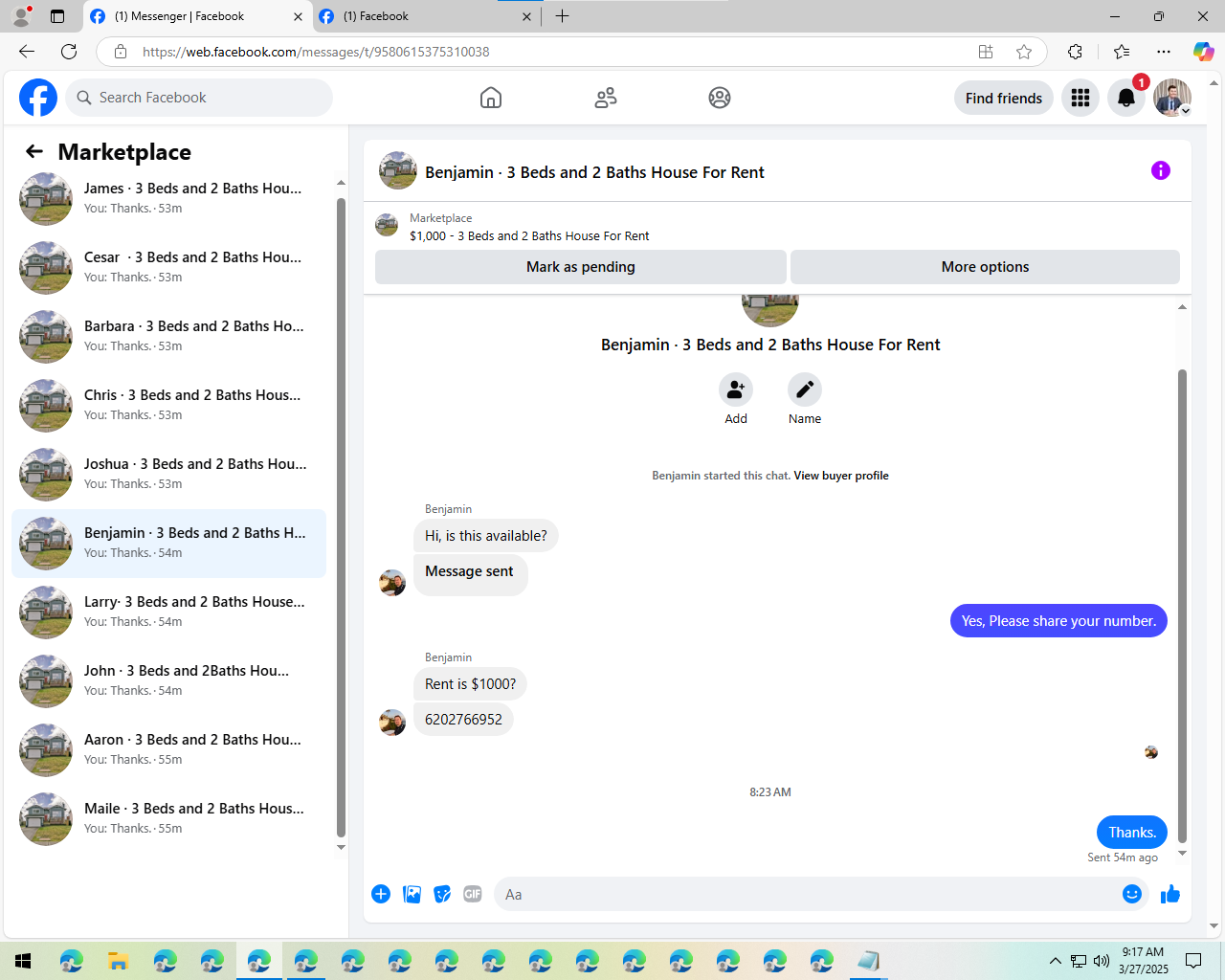Viewport: 1225px width, 980px height.
Task: Click the 'Hi, is this available?' message
Action: (x=486, y=536)
